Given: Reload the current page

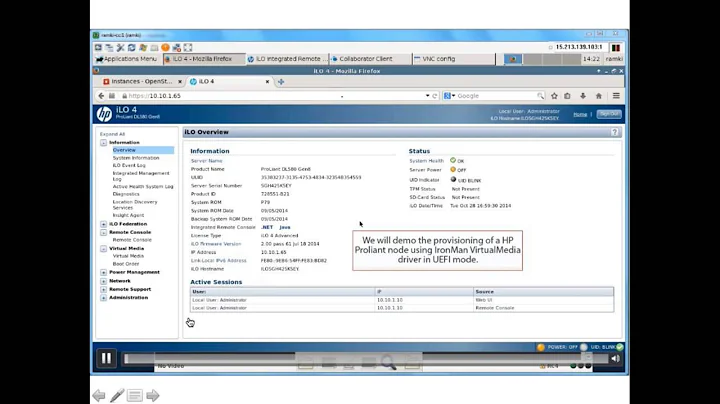Looking at the screenshot, I should pyautogui.click(x=435, y=95).
